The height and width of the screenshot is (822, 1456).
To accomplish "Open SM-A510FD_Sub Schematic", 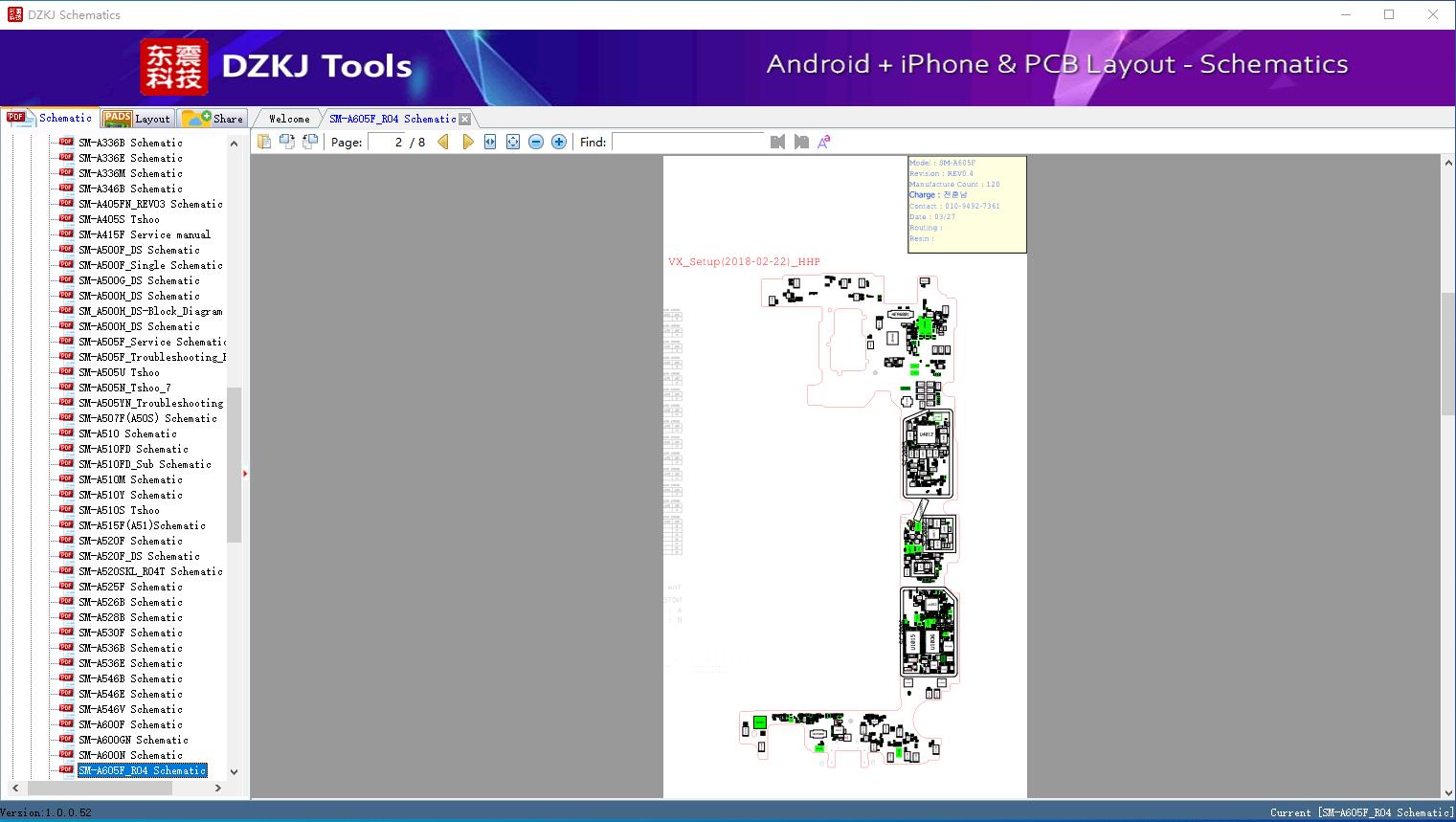I will click(x=145, y=464).
